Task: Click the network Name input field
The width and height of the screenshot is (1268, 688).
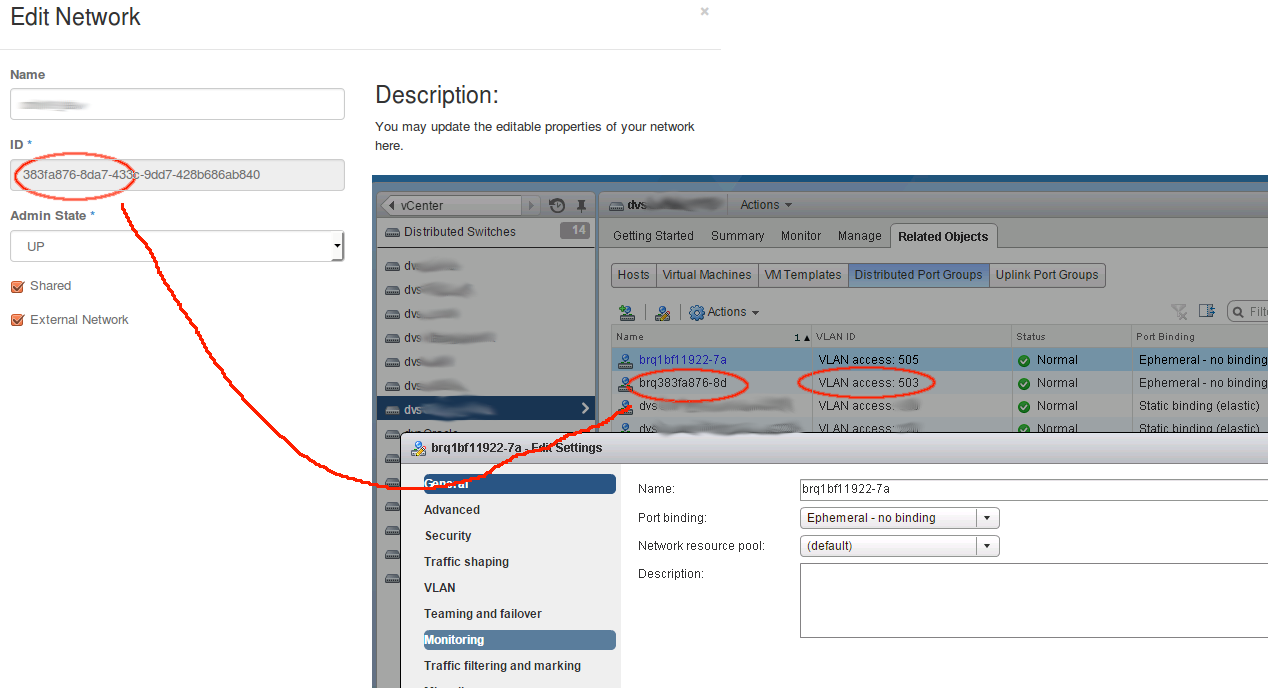Action: click(x=177, y=104)
